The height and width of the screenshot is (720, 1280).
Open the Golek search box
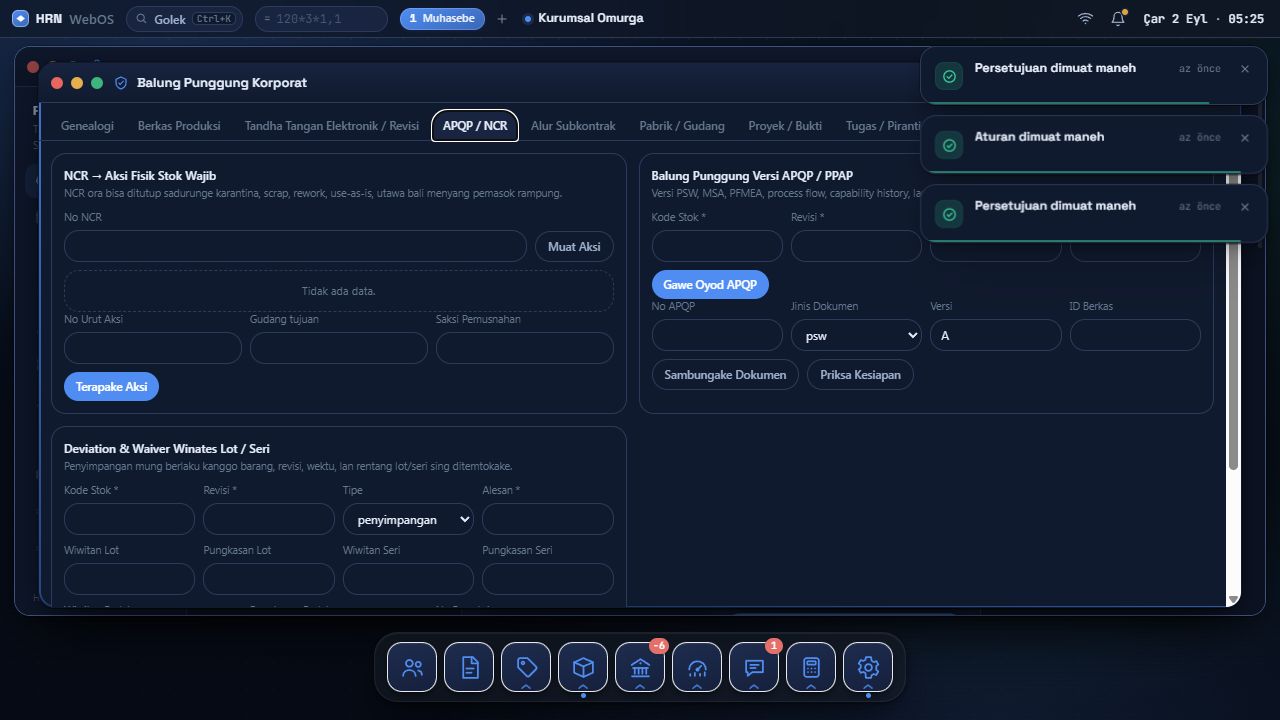(x=184, y=19)
